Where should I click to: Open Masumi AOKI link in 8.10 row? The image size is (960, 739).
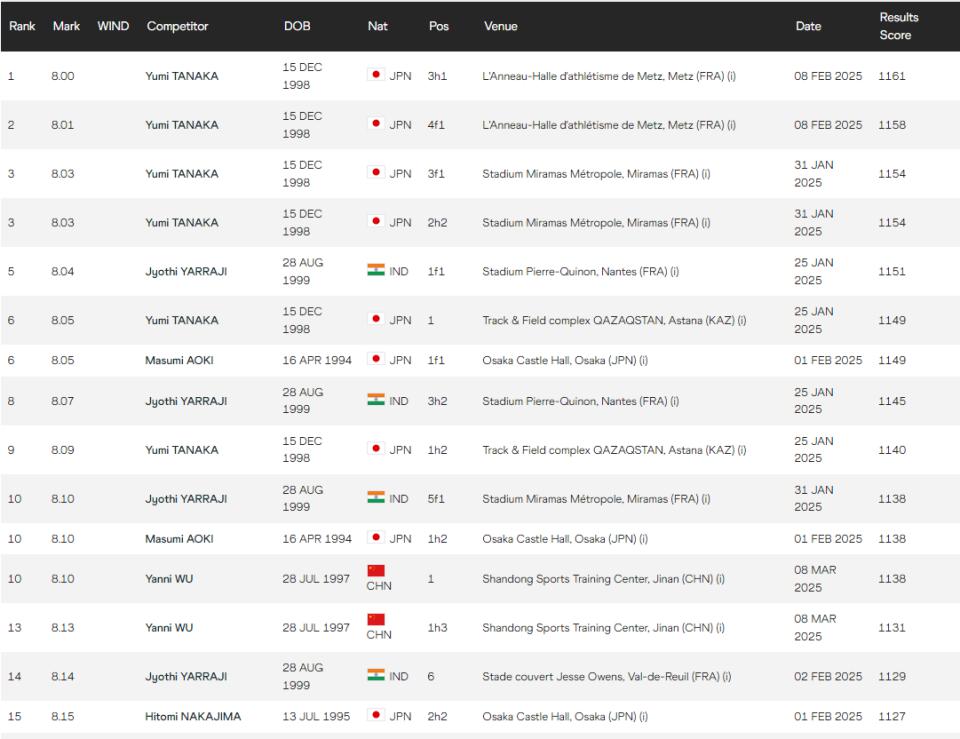click(x=179, y=539)
